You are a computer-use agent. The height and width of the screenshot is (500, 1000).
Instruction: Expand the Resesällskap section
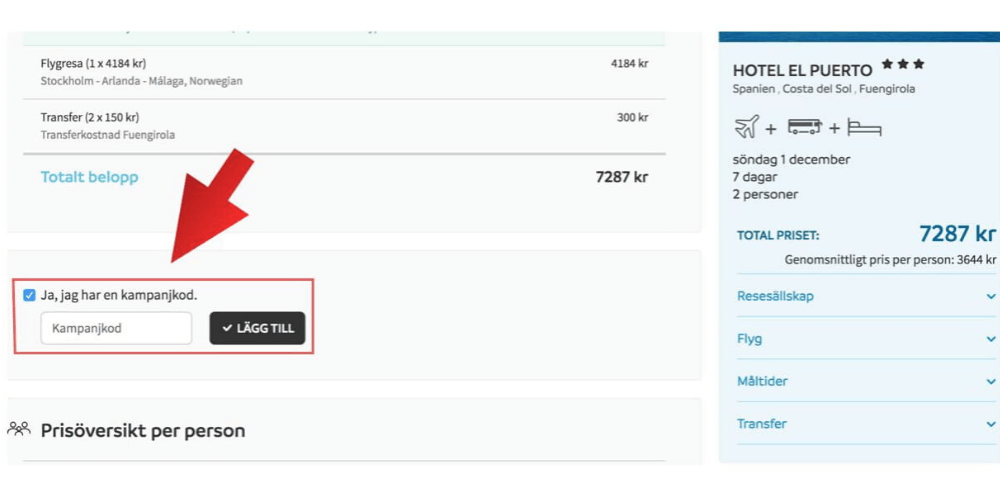pos(866,296)
